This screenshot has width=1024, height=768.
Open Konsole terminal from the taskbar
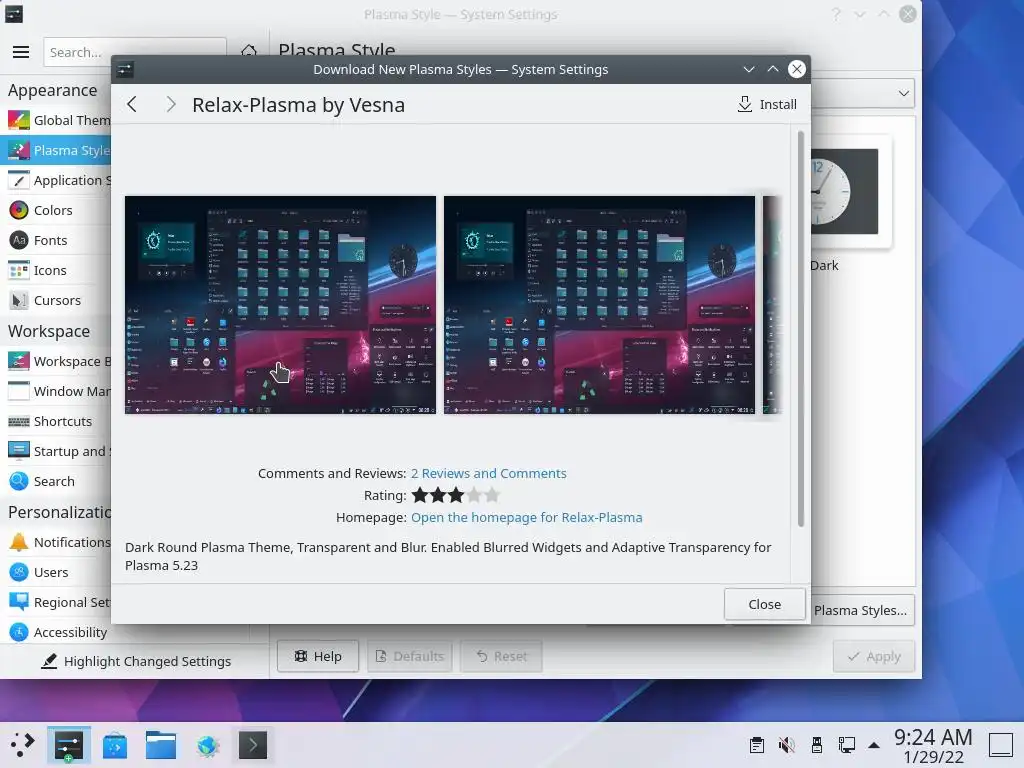pos(253,745)
